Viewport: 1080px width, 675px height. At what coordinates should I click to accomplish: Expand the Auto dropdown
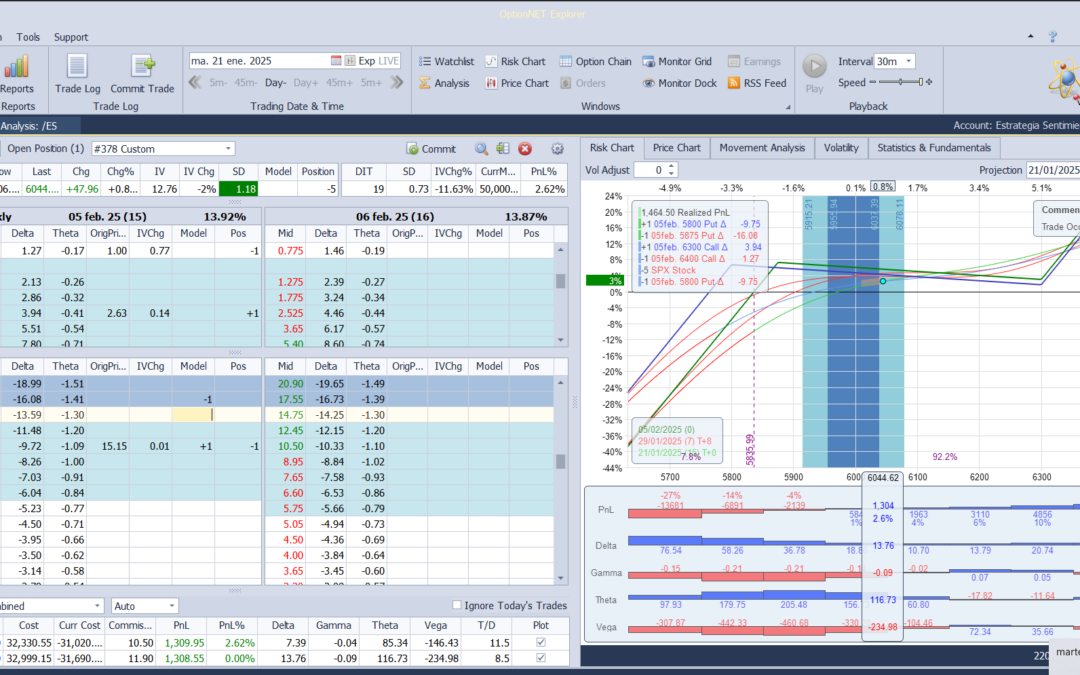(x=172, y=606)
